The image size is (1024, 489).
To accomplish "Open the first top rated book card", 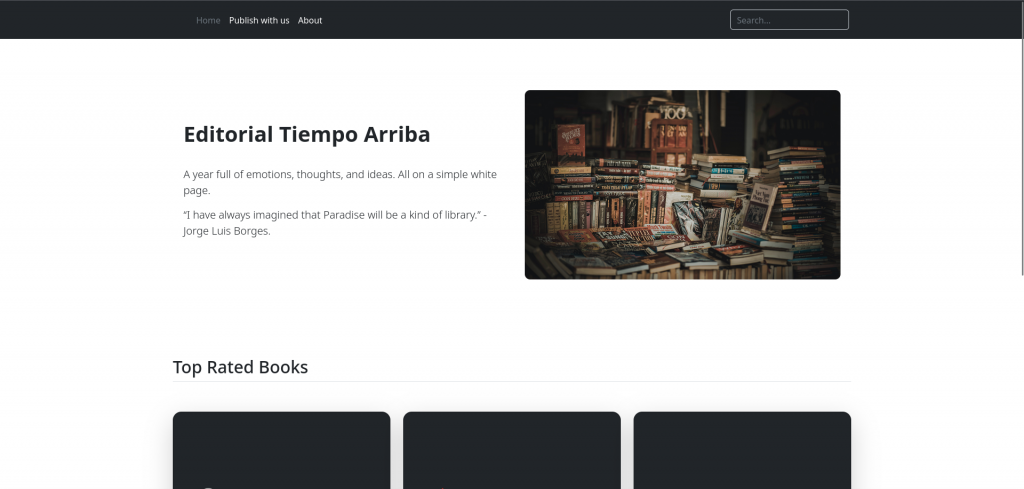I will pyautogui.click(x=281, y=450).
